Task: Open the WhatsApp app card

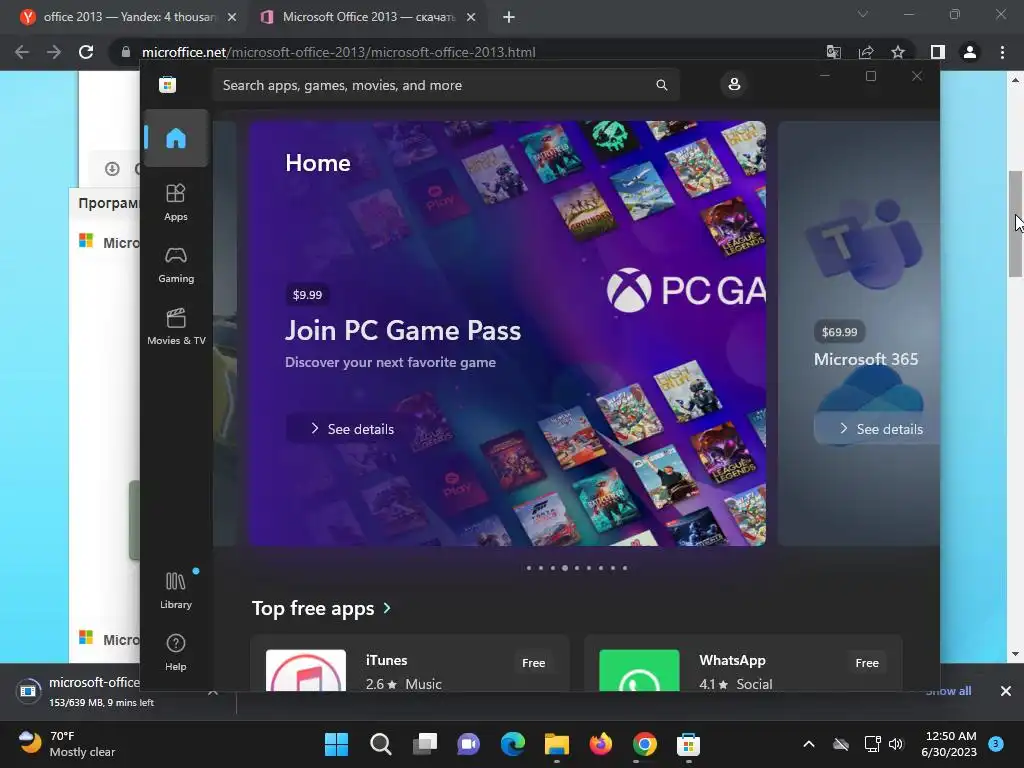Action: (x=743, y=663)
